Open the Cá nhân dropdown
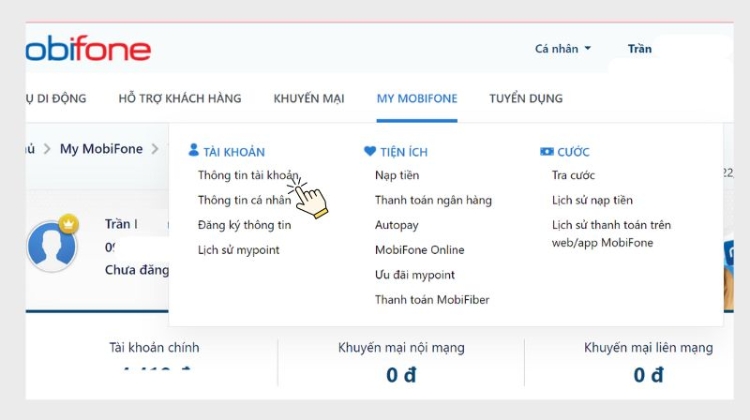Image resolution: width=750 pixels, height=420 pixels. click(562, 49)
